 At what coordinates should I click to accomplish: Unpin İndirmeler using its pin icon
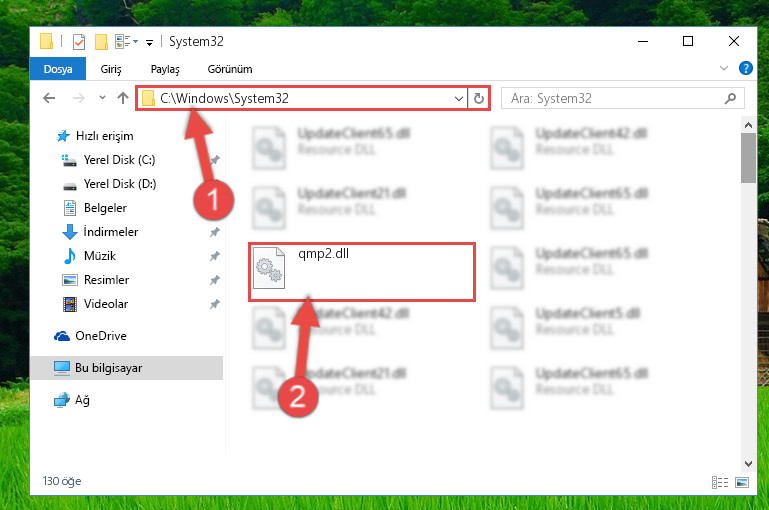click(214, 232)
